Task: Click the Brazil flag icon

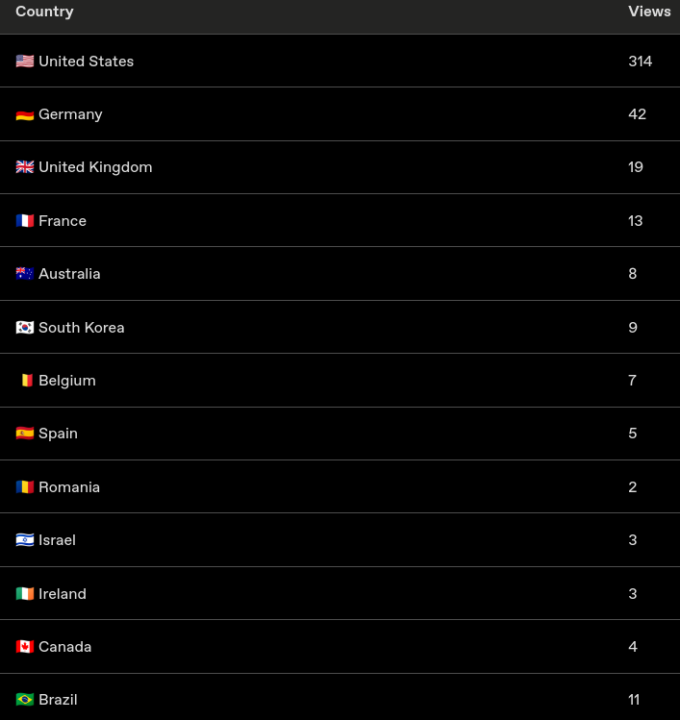Action: click(25, 700)
